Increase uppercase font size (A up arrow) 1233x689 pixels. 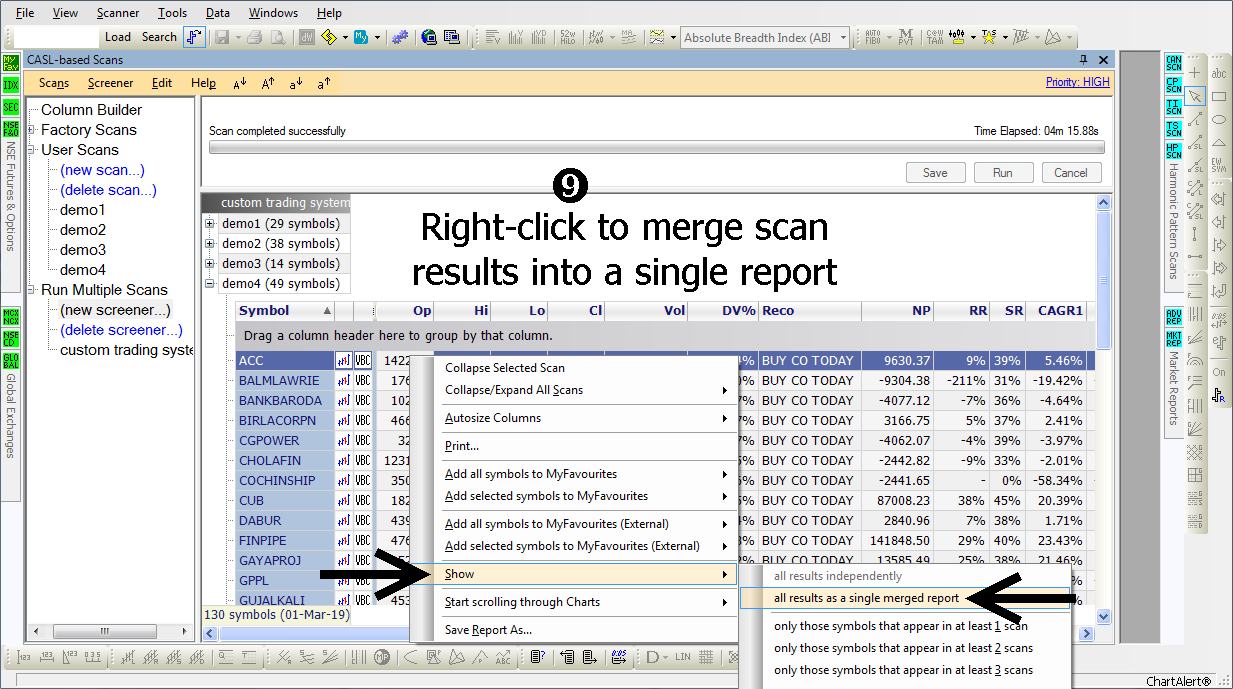(268, 84)
